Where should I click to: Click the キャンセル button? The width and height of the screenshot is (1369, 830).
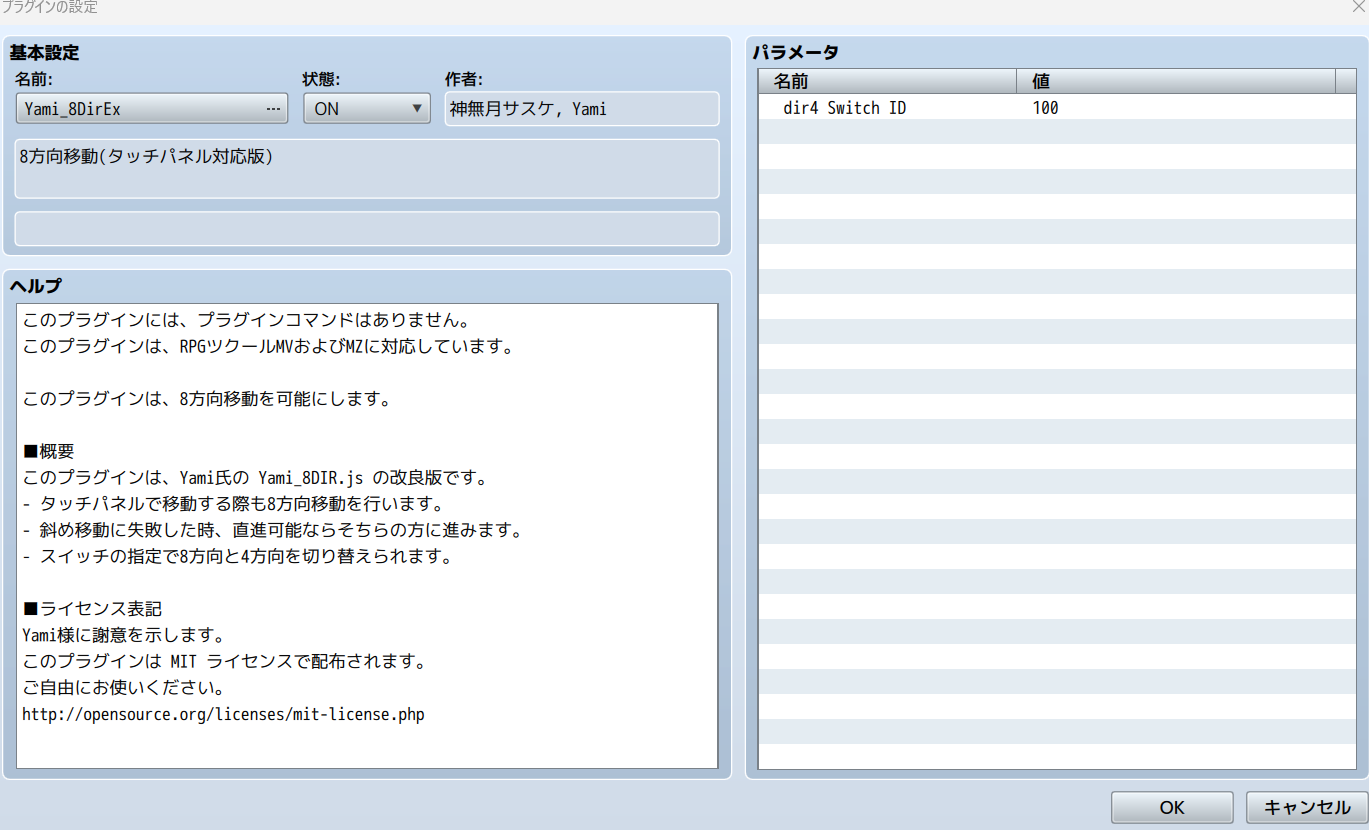(1307, 808)
